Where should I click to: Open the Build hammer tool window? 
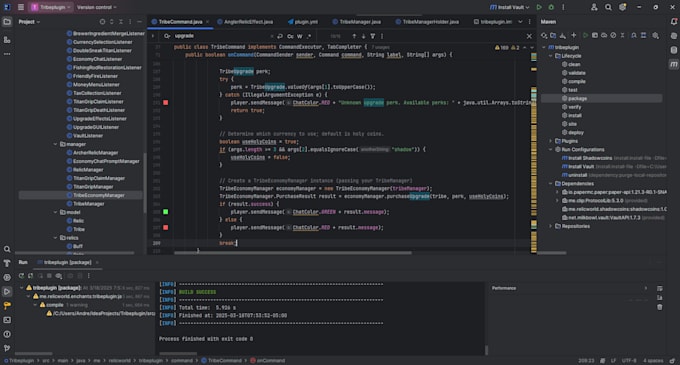pos(7,263)
